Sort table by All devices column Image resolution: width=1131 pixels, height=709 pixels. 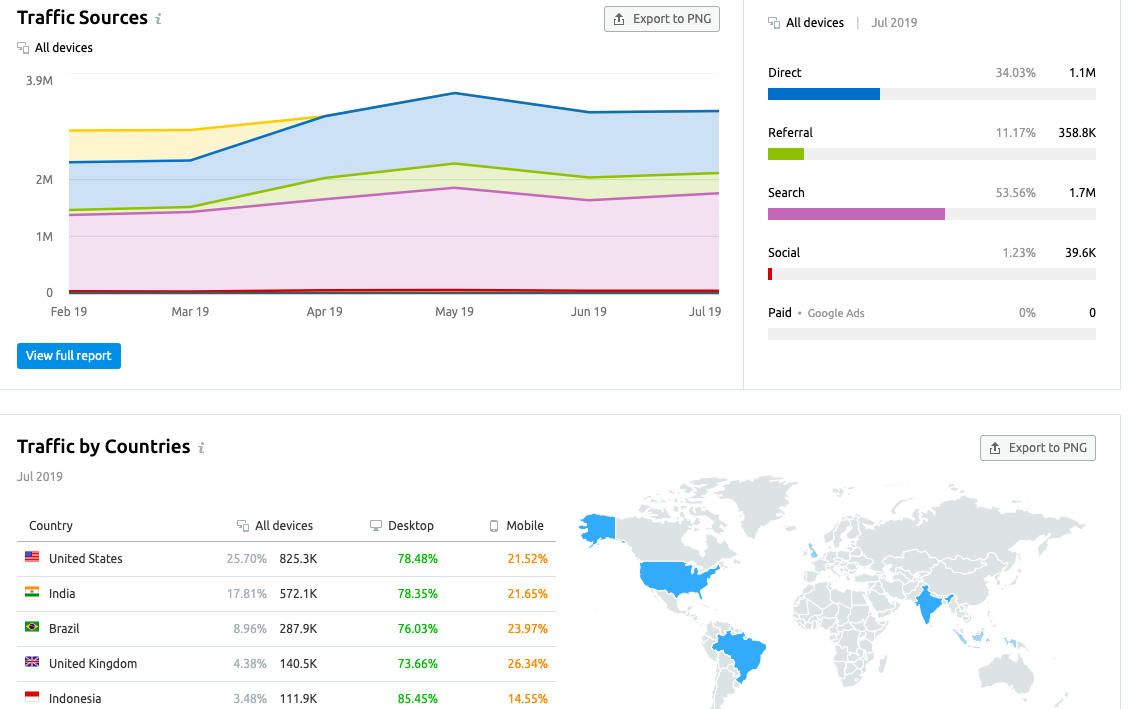click(x=283, y=526)
